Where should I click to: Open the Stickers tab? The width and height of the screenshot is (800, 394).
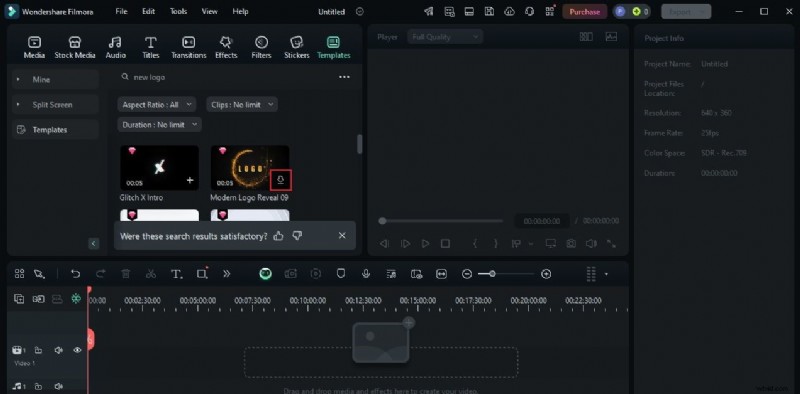296,47
